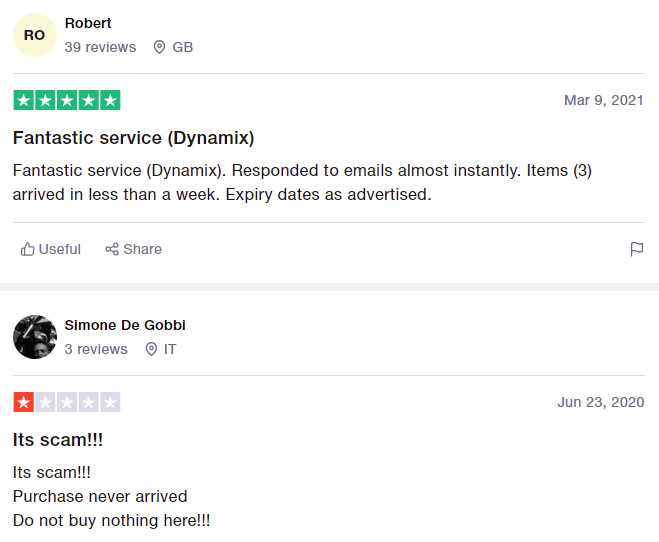Open Simone De Gobbi's name link

click(125, 325)
